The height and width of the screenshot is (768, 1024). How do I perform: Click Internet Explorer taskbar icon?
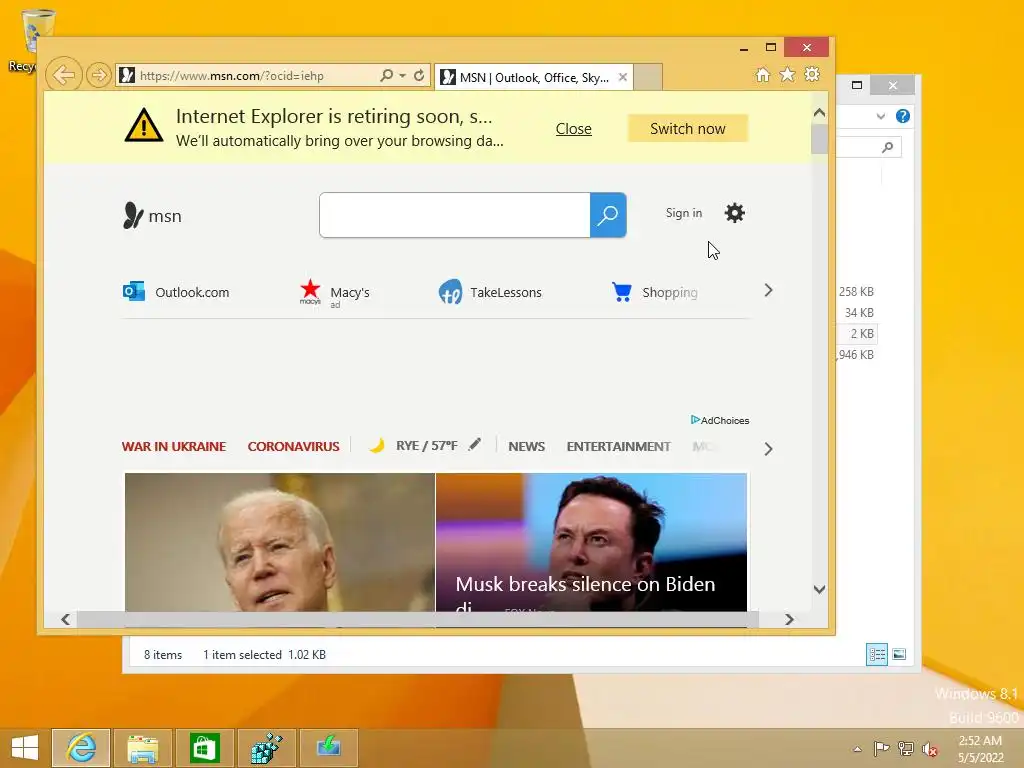(x=81, y=748)
